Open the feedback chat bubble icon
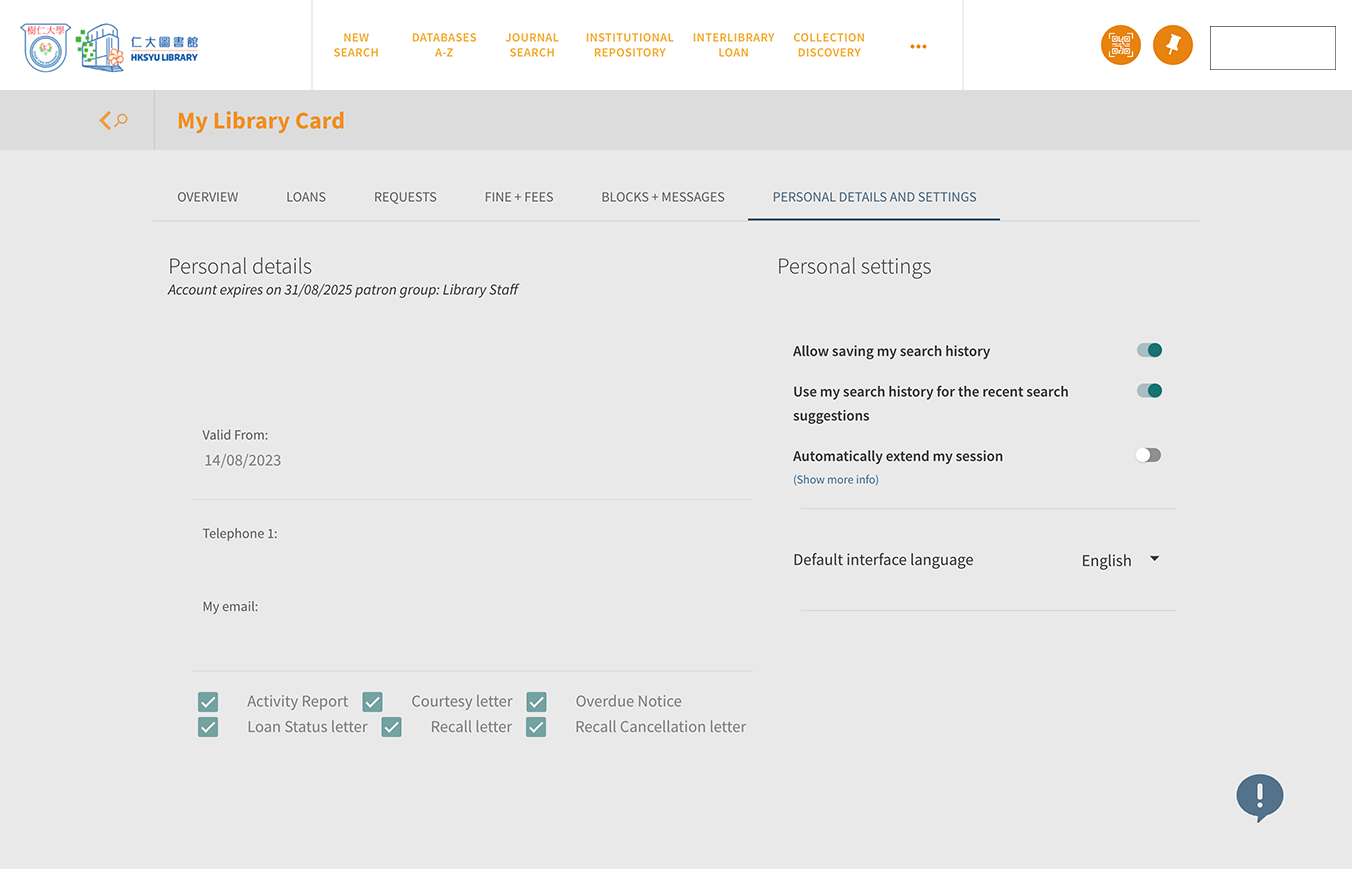Screen dimensions: 1352x869 (1259, 797)
